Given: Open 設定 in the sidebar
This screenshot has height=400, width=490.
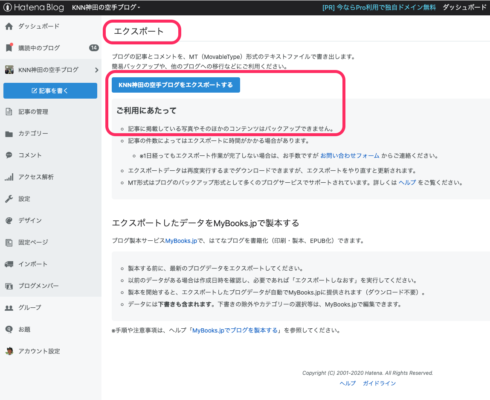Looking at the screenshot, I should coord(24,199).
